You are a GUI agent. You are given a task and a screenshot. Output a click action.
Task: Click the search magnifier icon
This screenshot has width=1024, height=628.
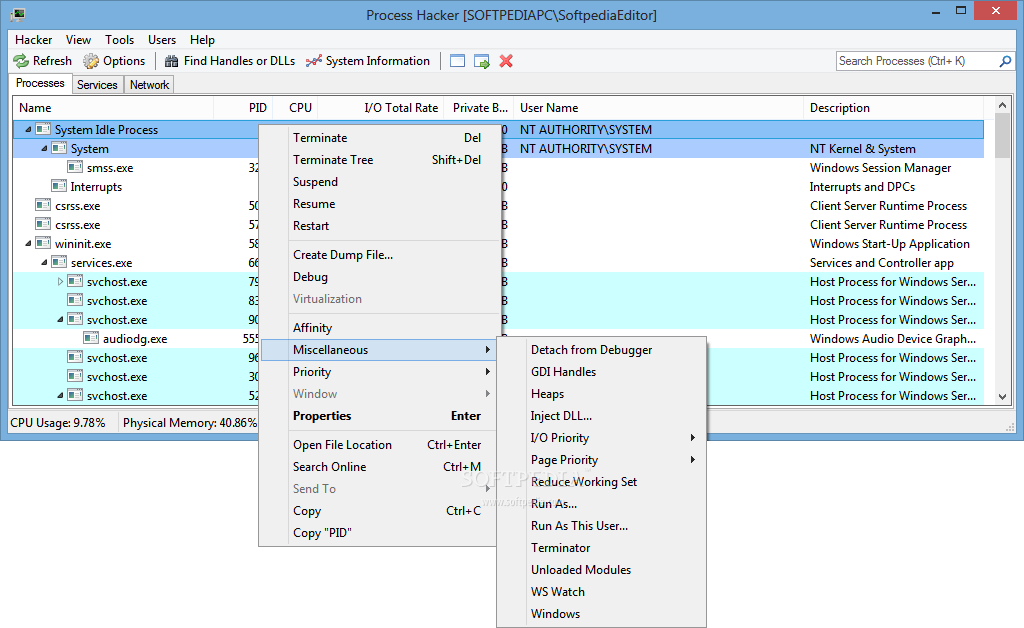1006,61
